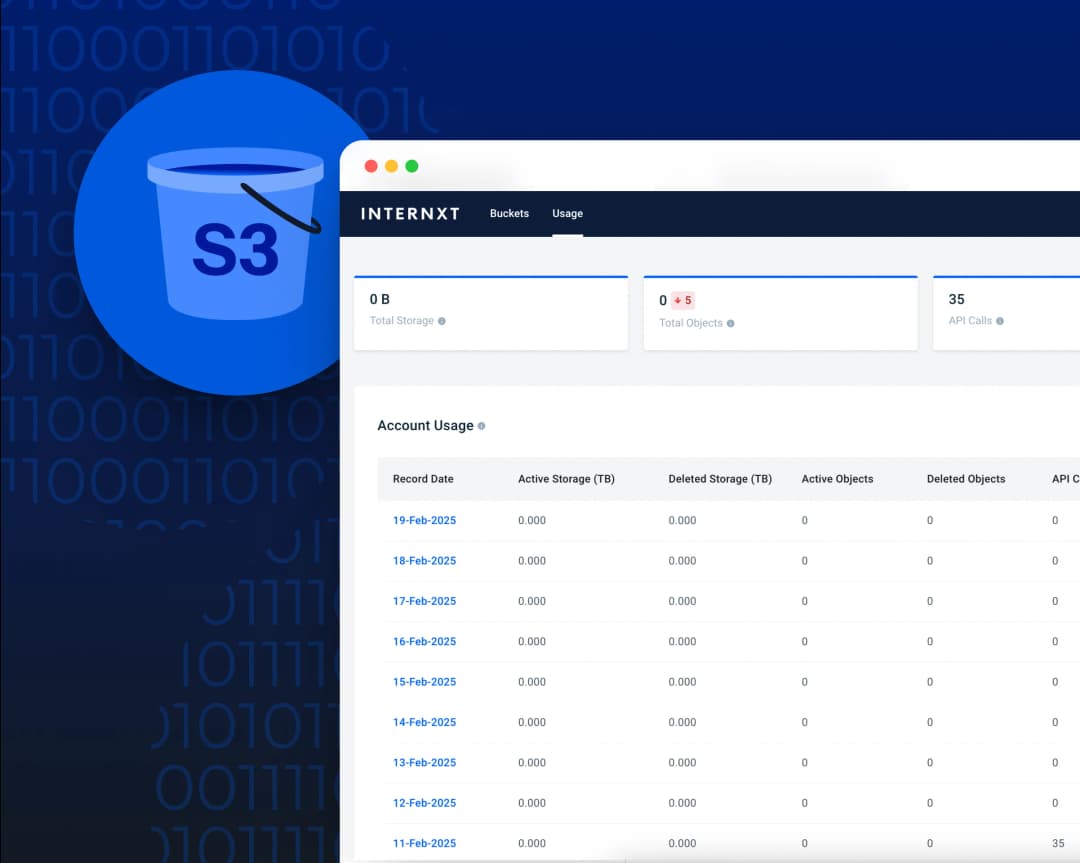
Task: Click the Active Objects column header
Action: point(837,479)
